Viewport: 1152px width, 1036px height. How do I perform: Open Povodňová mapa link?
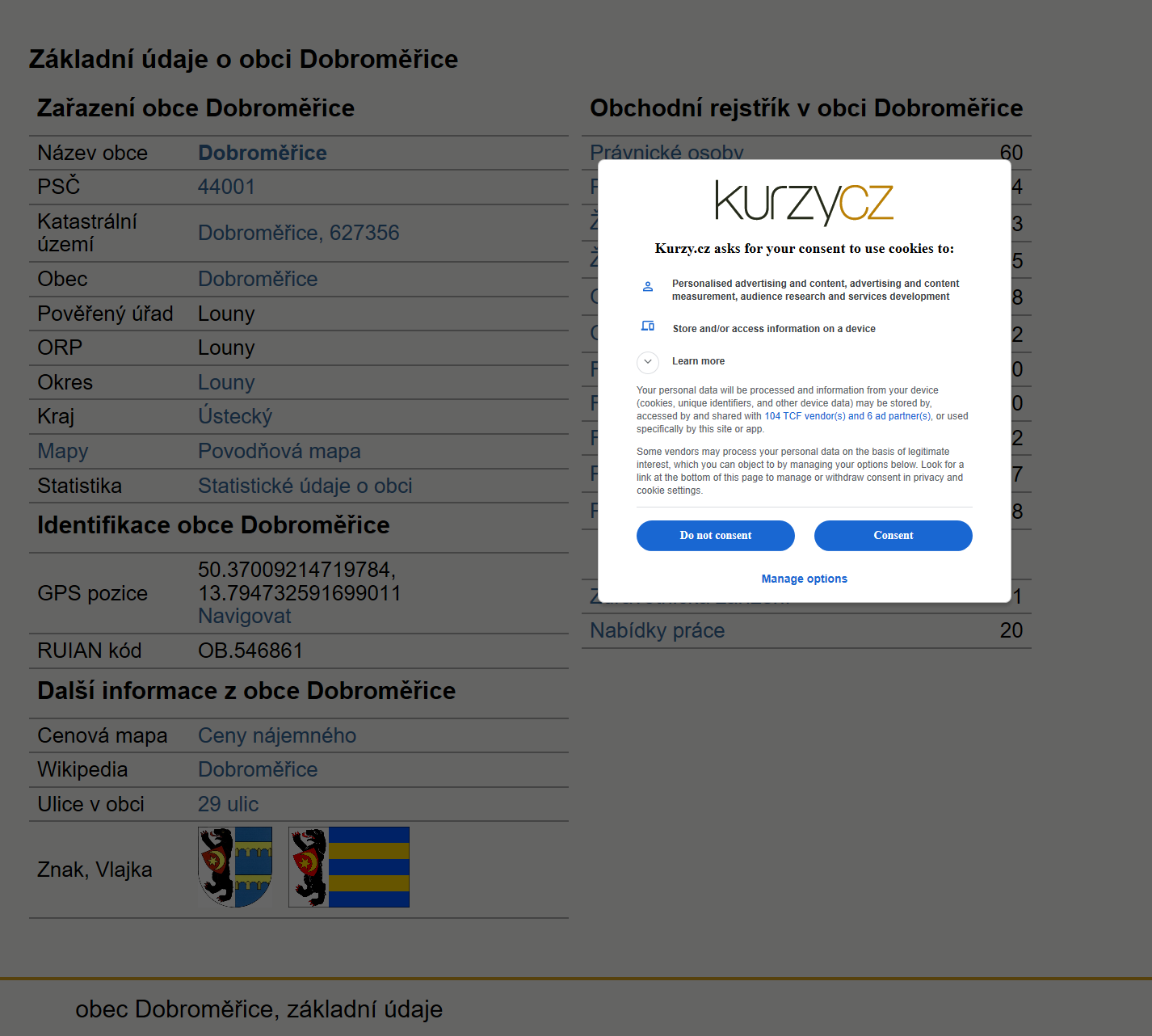(280, 451)
